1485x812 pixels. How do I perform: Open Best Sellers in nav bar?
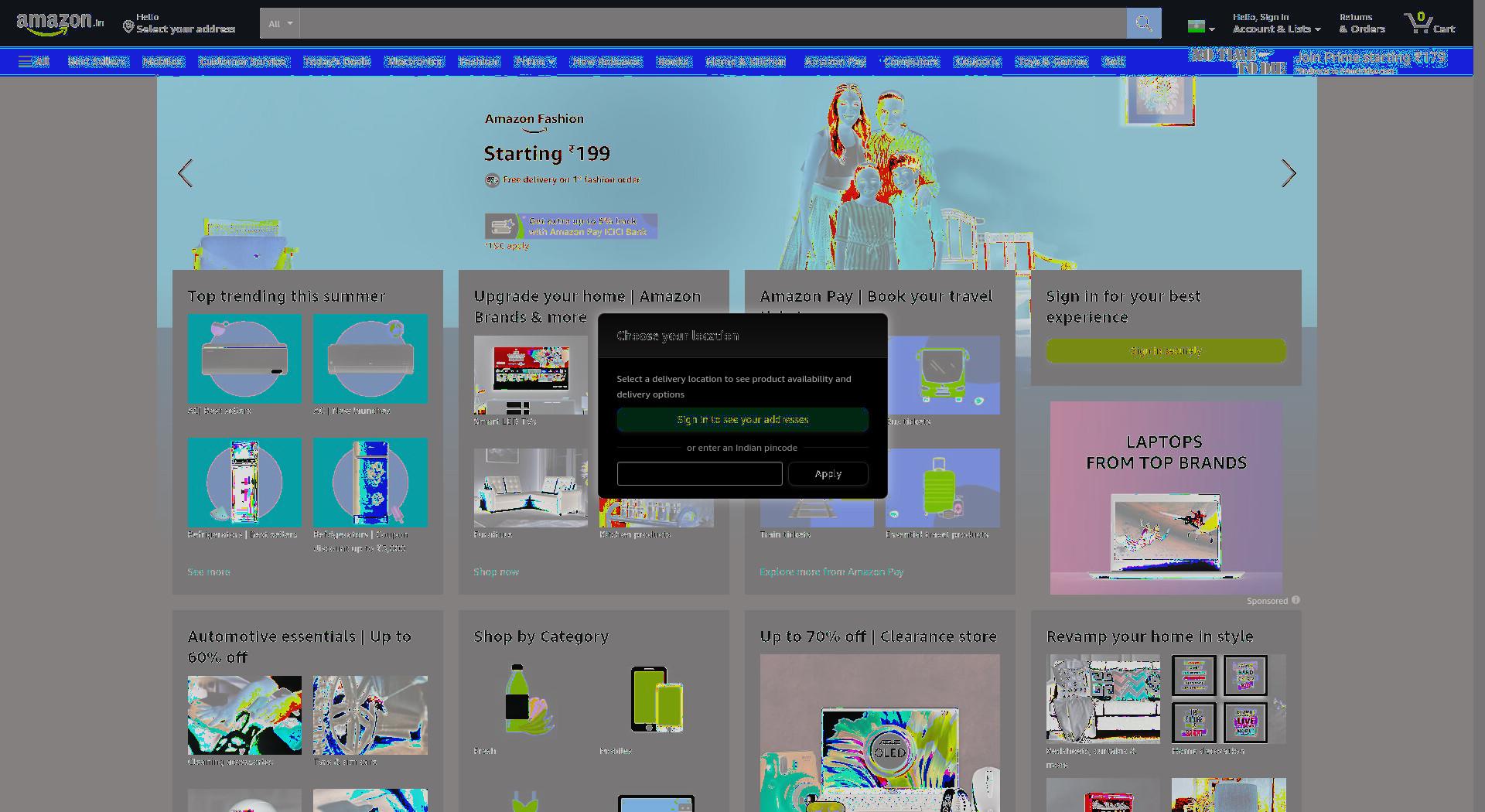(x=97, y=61)
